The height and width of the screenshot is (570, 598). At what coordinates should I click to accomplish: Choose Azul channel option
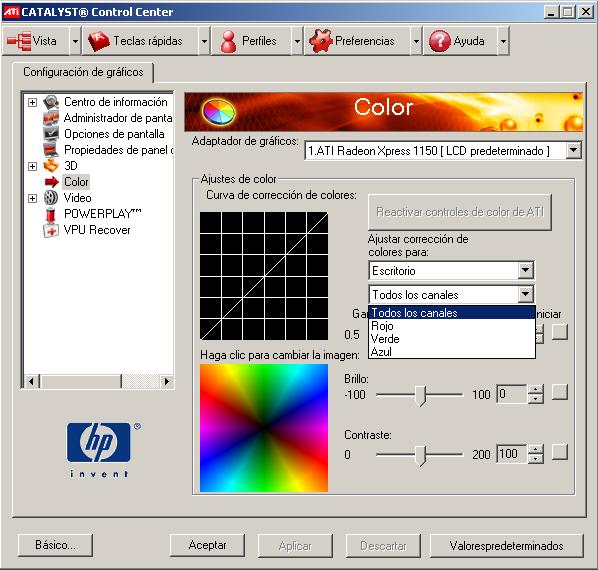[452, 352]
